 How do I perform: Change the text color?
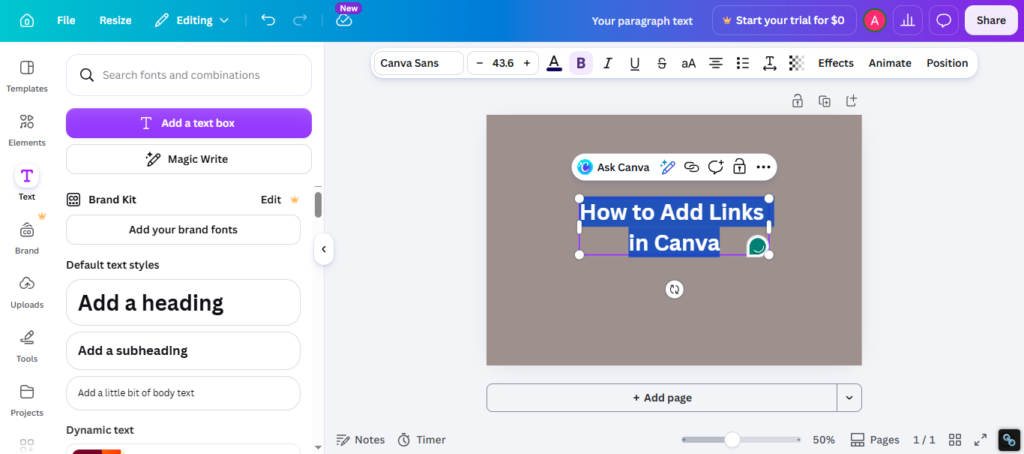pyautogui.click(x=554, y=63)
